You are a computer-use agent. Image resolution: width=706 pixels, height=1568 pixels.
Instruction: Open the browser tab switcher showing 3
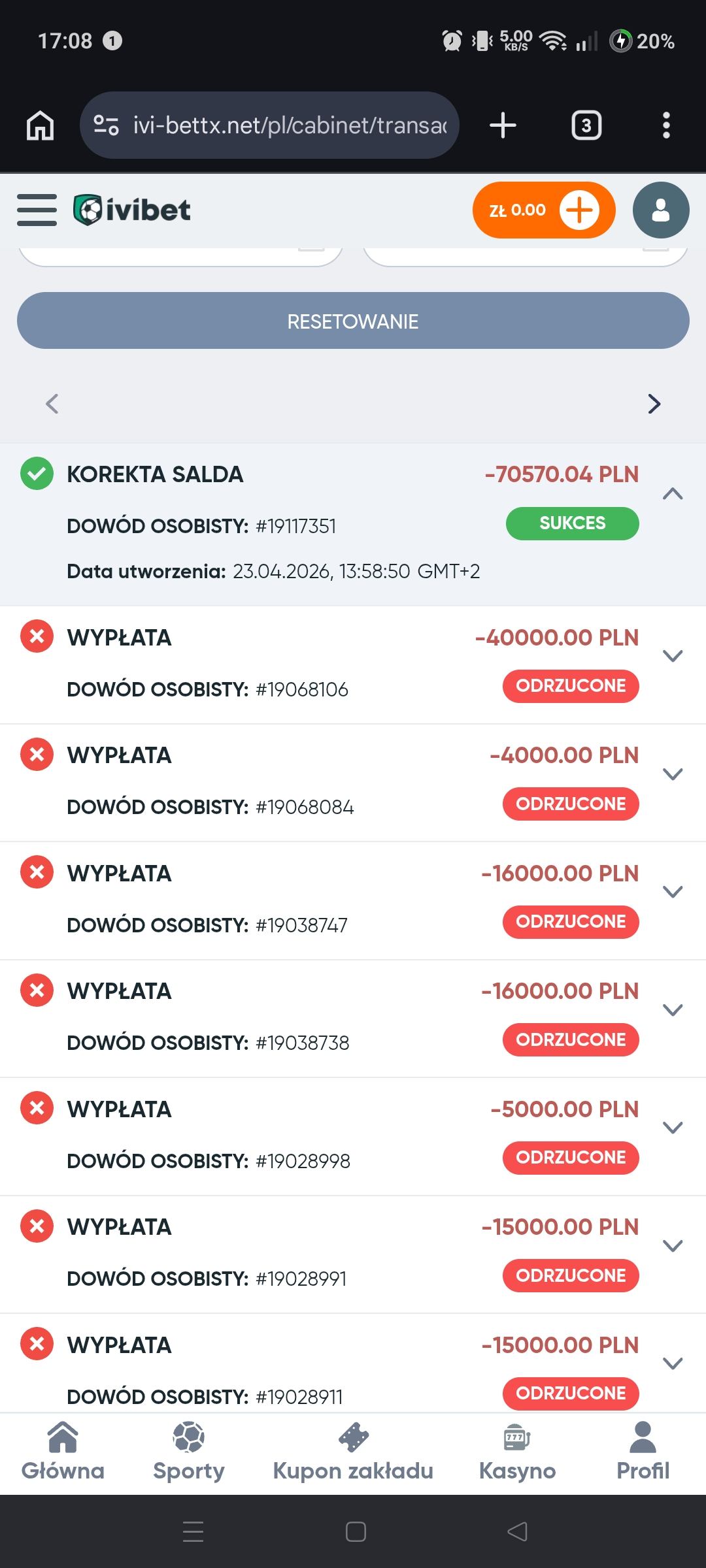[586, 125]
